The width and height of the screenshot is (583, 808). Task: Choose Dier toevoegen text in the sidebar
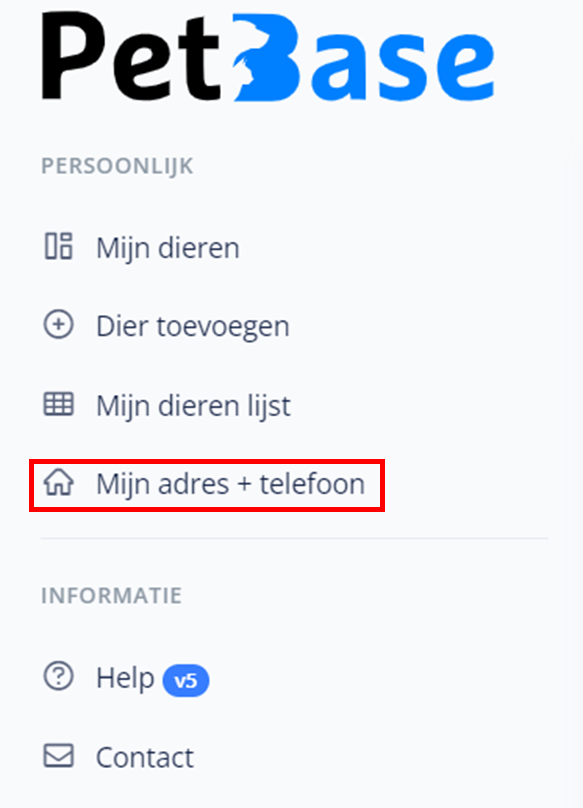pos(193,327)
